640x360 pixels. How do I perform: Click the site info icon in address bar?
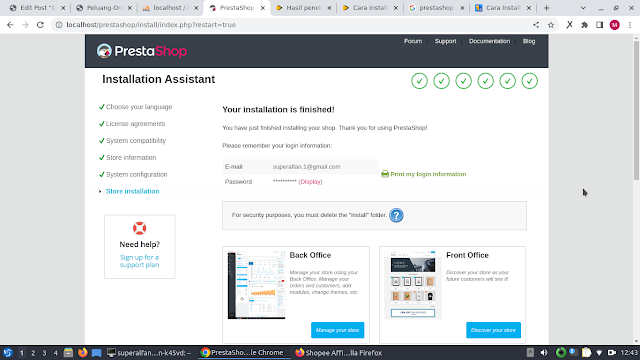(x=59, y=25)
